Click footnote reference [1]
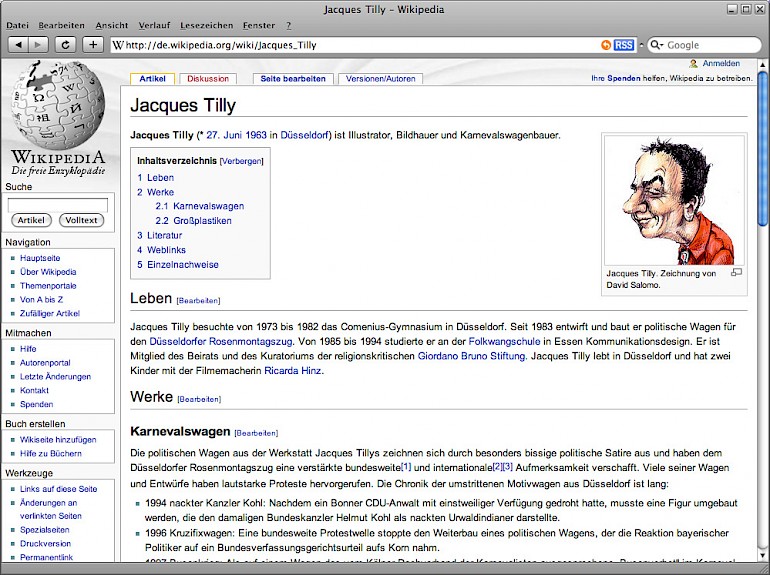The width and height of the screenshot is (770, 575). click(x=406, y=466)
